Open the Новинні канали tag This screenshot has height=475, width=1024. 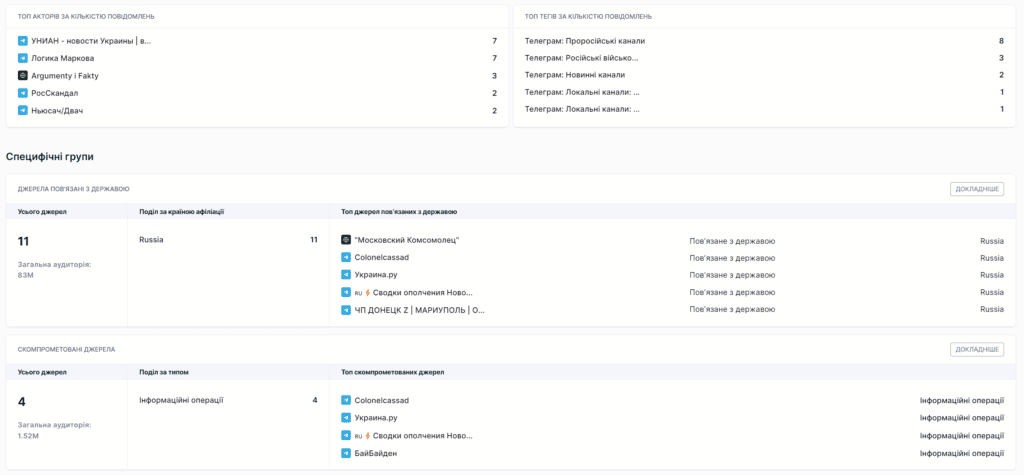point(575,75)
